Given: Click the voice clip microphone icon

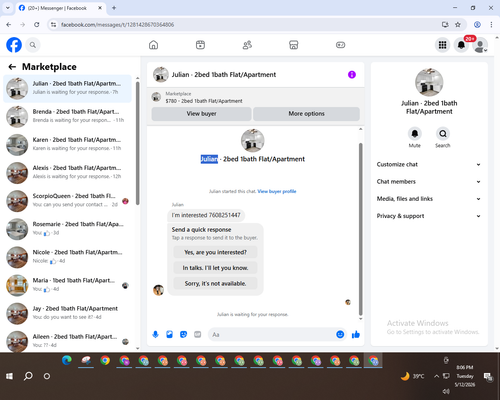Looking at the screenshot, I should (x=155, y=334).
